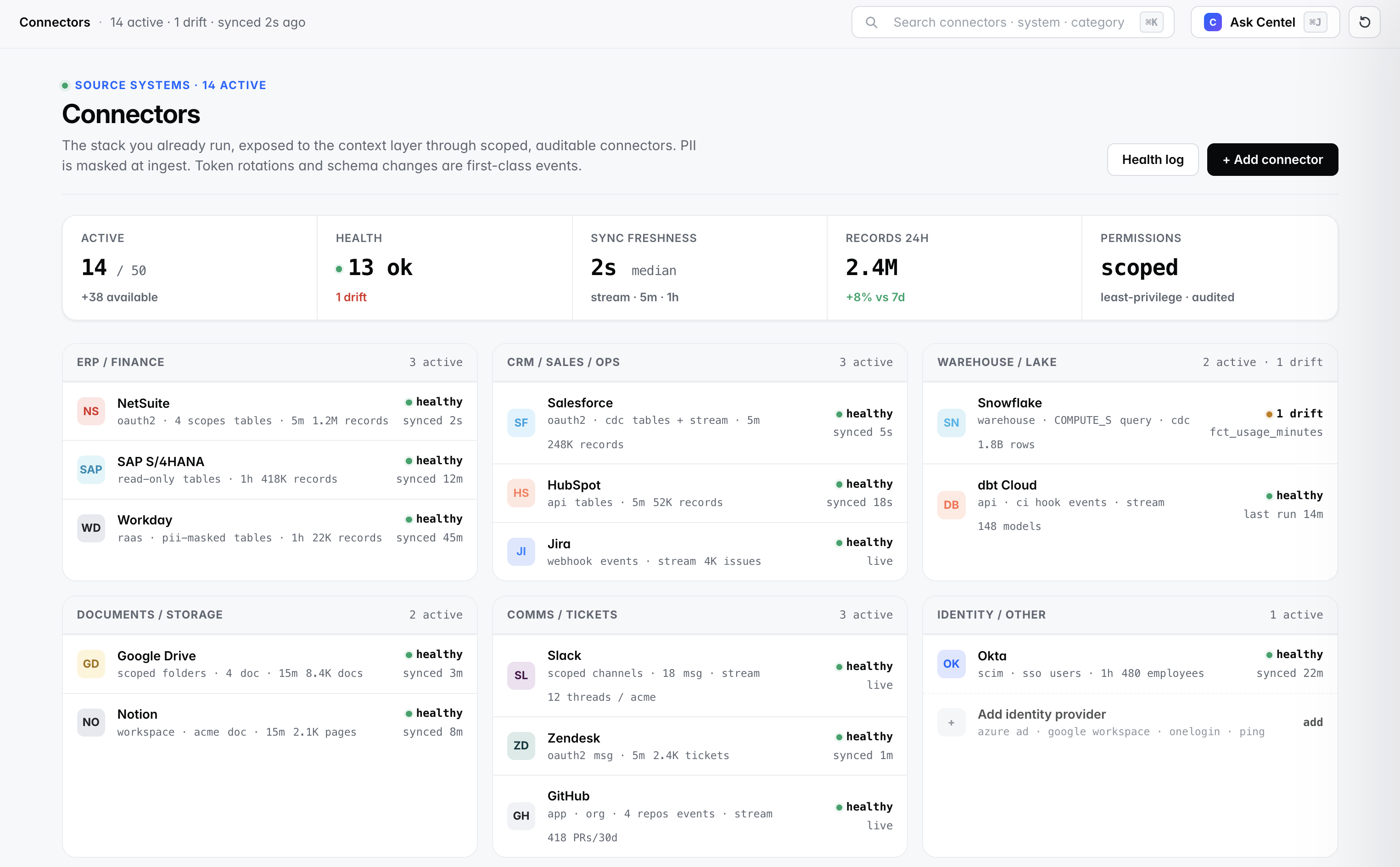Open the NetSuite connector name
The height and width of the screenshot is (867, 1400).
pyautogui.click(x=143, y=403)
